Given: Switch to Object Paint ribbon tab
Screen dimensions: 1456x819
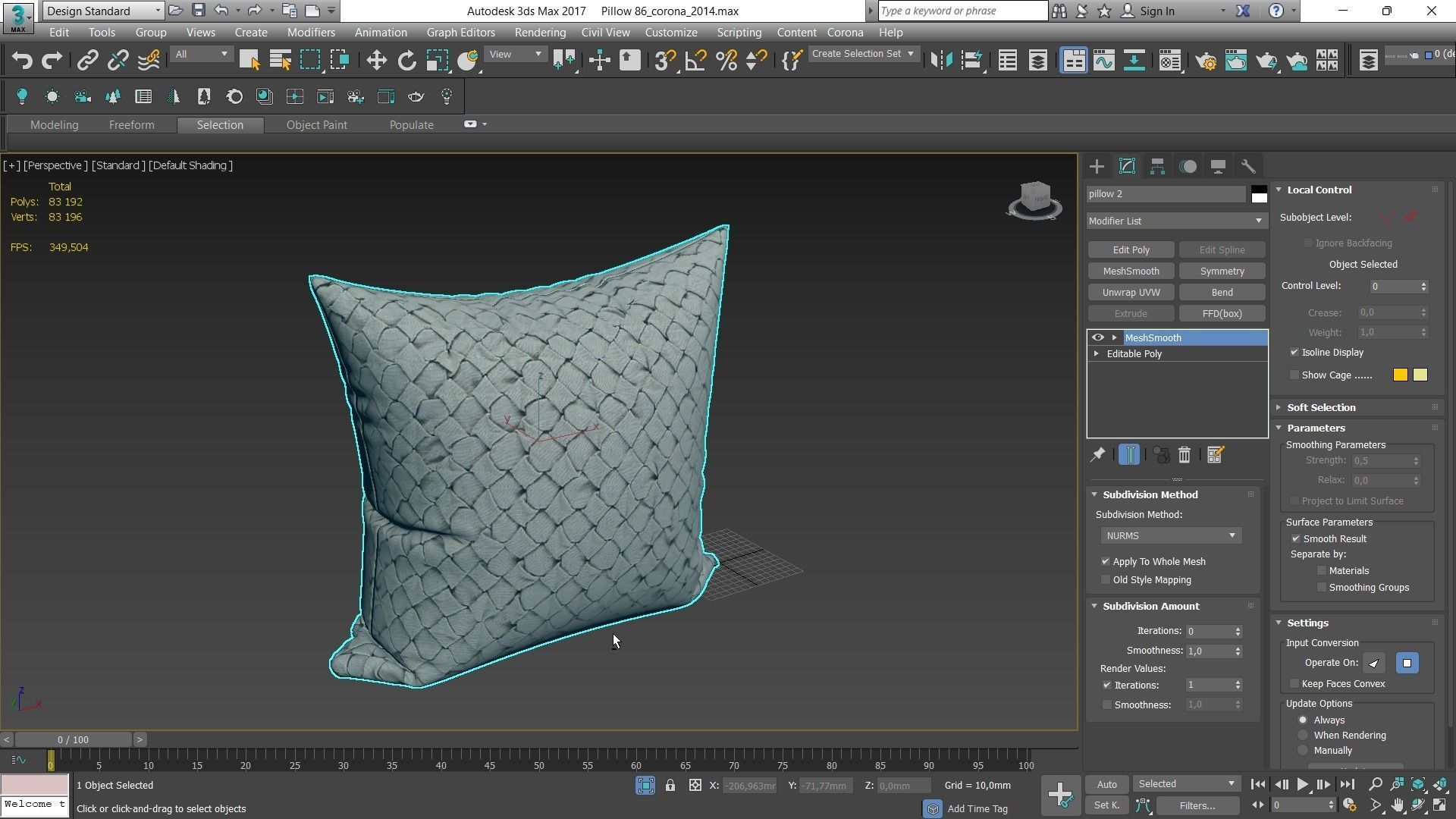Looking at the screenshot, I should 316,125.
